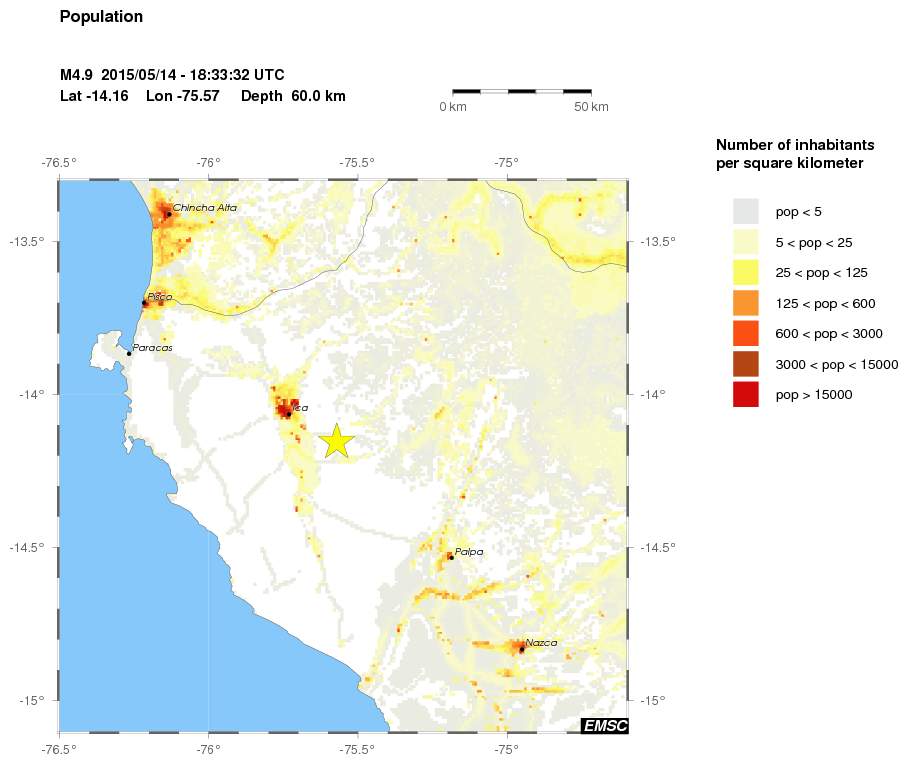Click the Pisco city marker dot
Screen dimensions: 908x764
click(x=145, y=302)
